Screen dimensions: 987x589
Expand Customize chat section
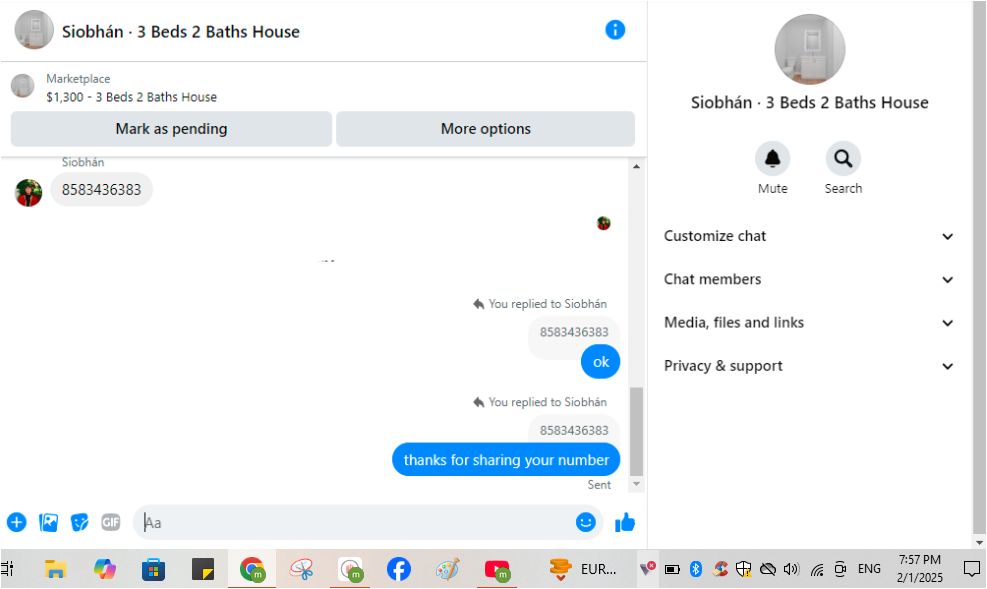pos(809,236)
